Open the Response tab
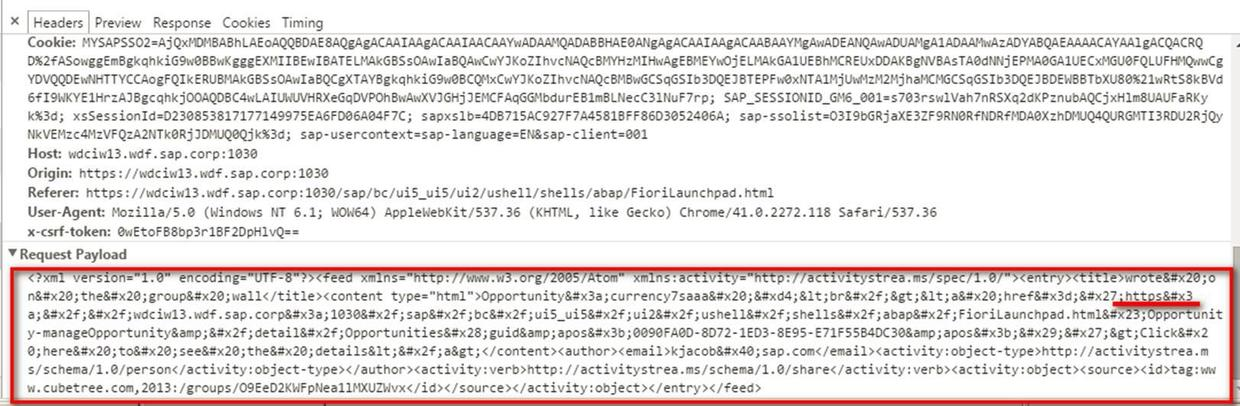 pyautogui.click(x=182, y=22)
